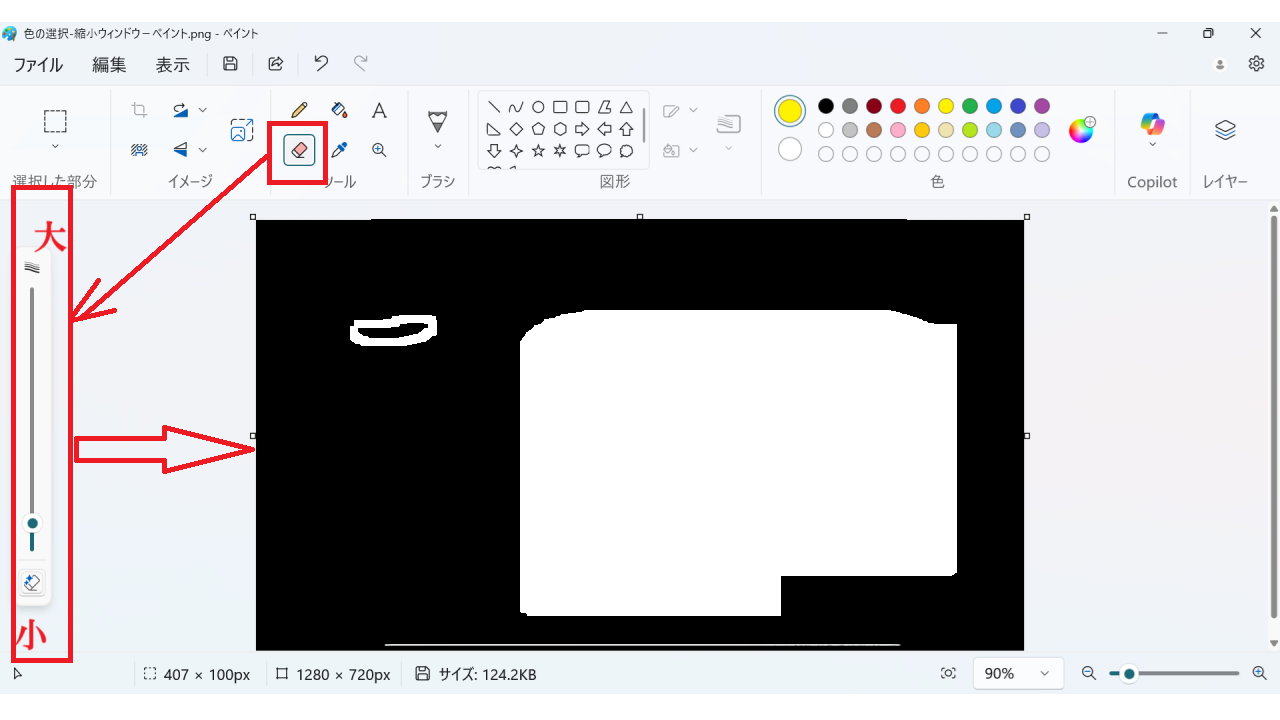This screenshot has height=720, width=1280.
Task: Choose the Fill bucket tool
Action: (x=339, y=110)
